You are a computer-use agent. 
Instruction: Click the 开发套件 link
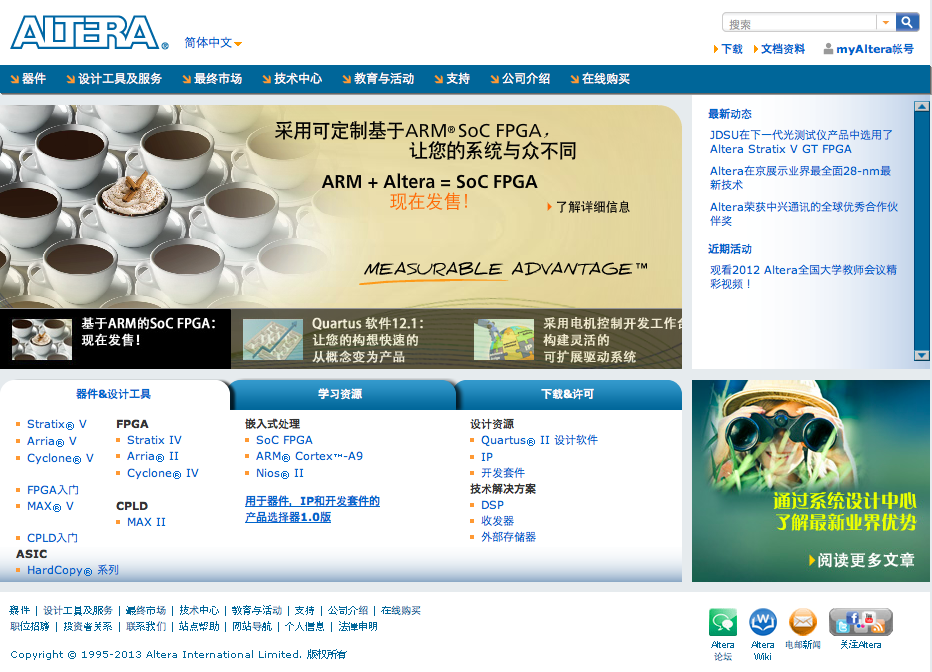503,473
